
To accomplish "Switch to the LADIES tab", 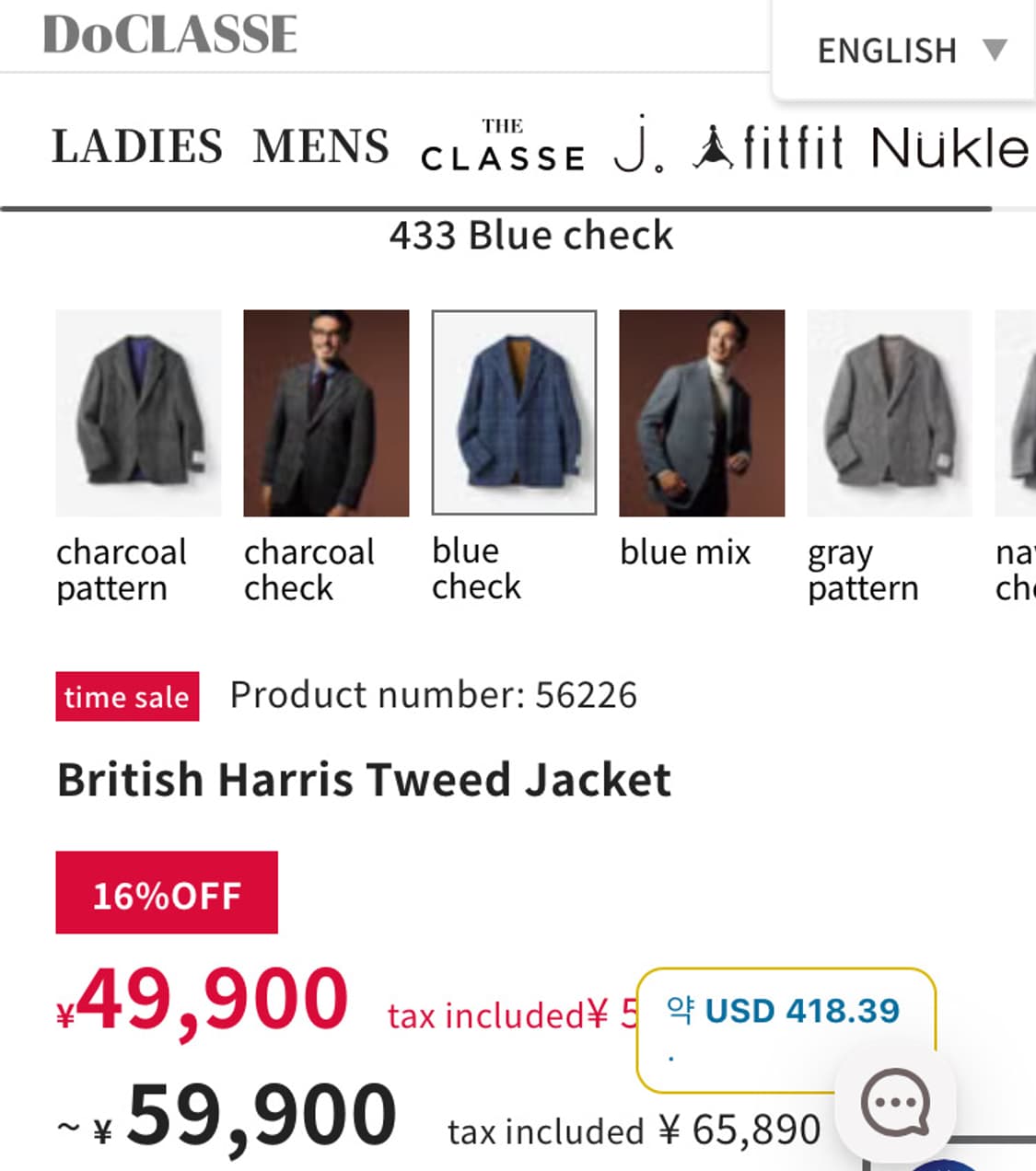I will tap(137, 147).
